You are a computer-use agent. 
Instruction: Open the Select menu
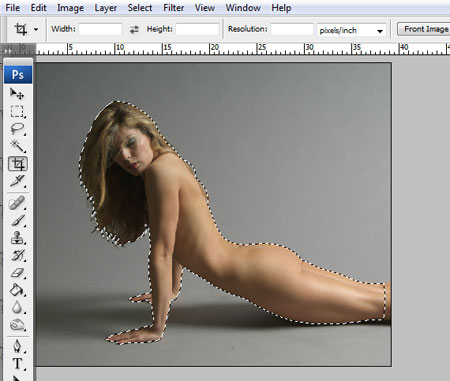pyautogui.click(x=140, y=8)
